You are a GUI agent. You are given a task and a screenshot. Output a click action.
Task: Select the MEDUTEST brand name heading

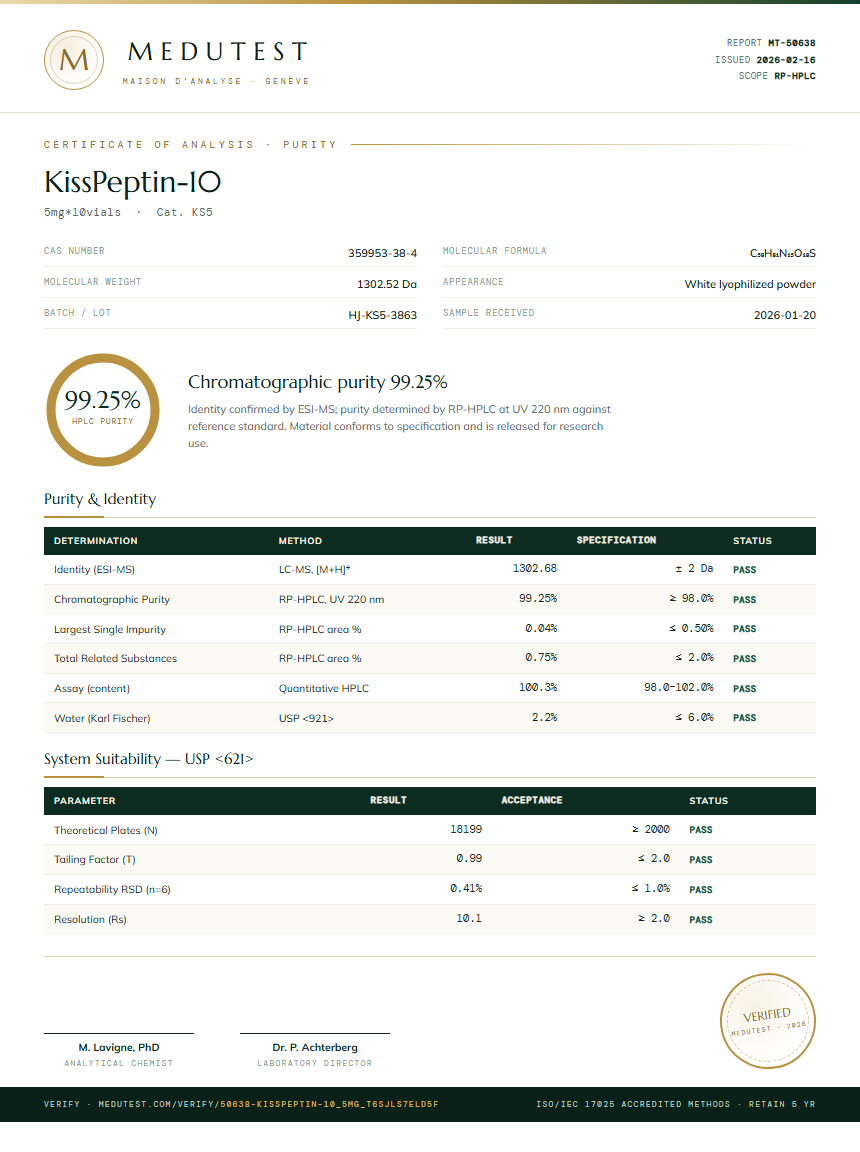pyautogui.click(x=217, y=51)
